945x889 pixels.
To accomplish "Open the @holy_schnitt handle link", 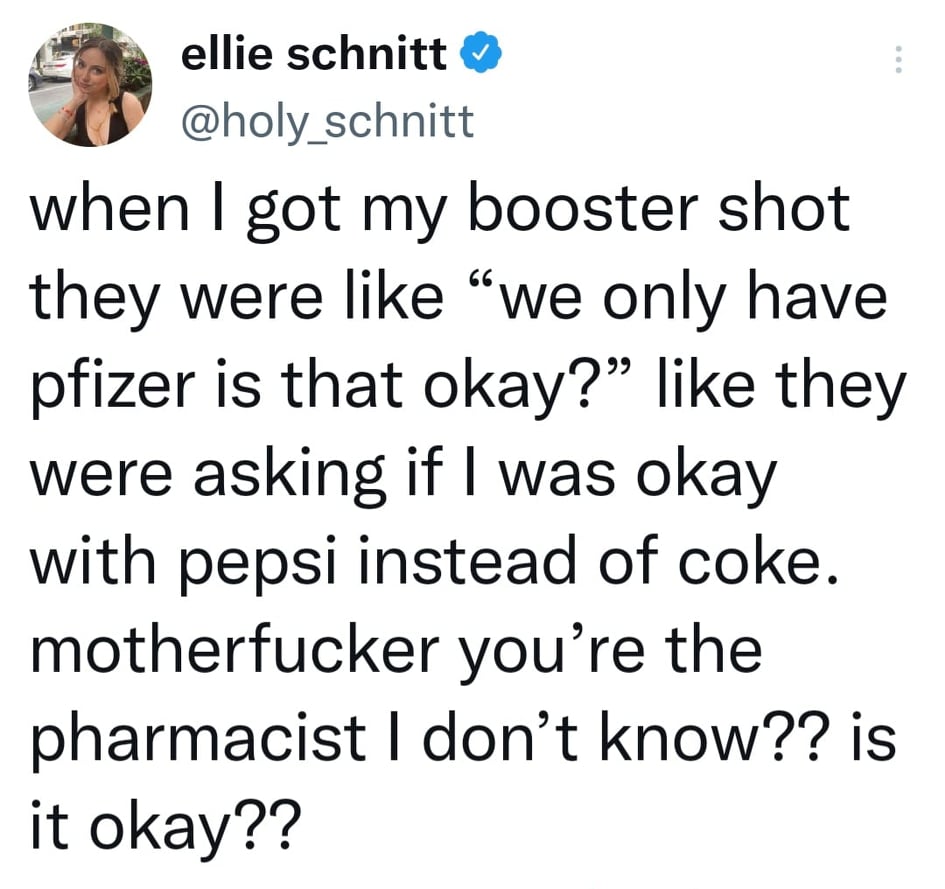I will pyautogui.click(x=326, y=122).
